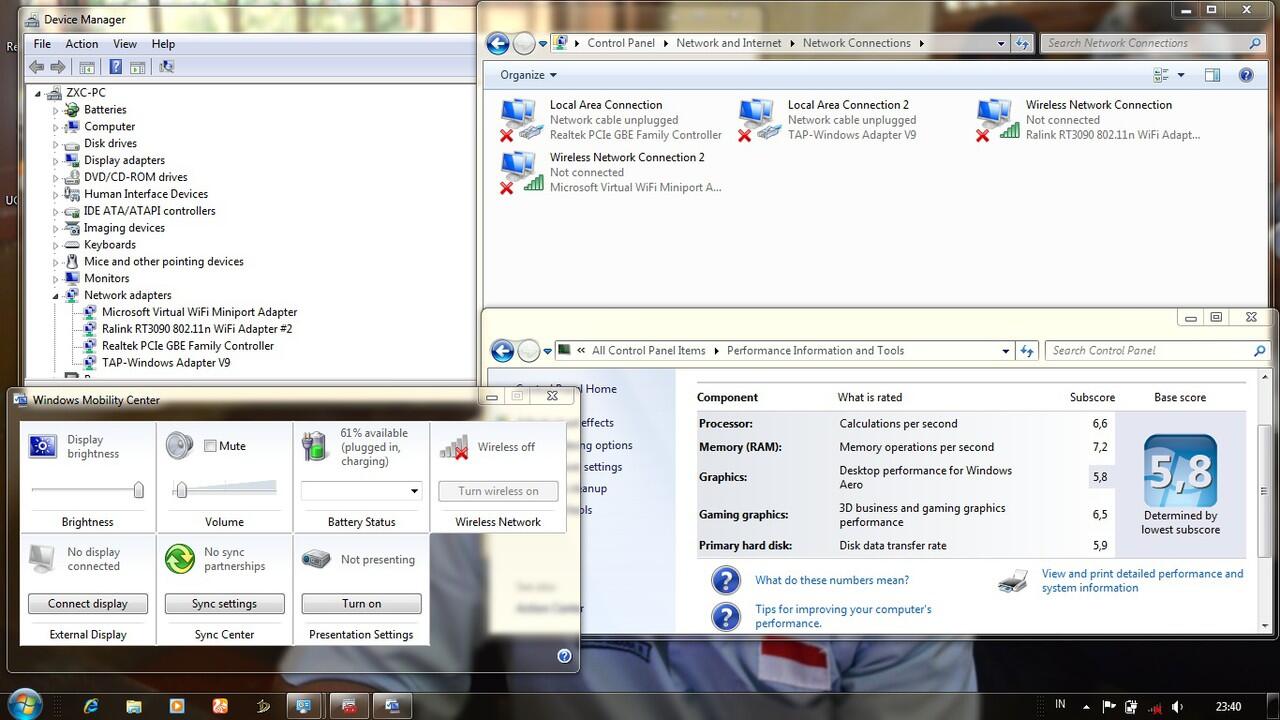The image size is (1280, 720).
Task: Click the printer icon in Performance window
Action: click(1014, 581)
